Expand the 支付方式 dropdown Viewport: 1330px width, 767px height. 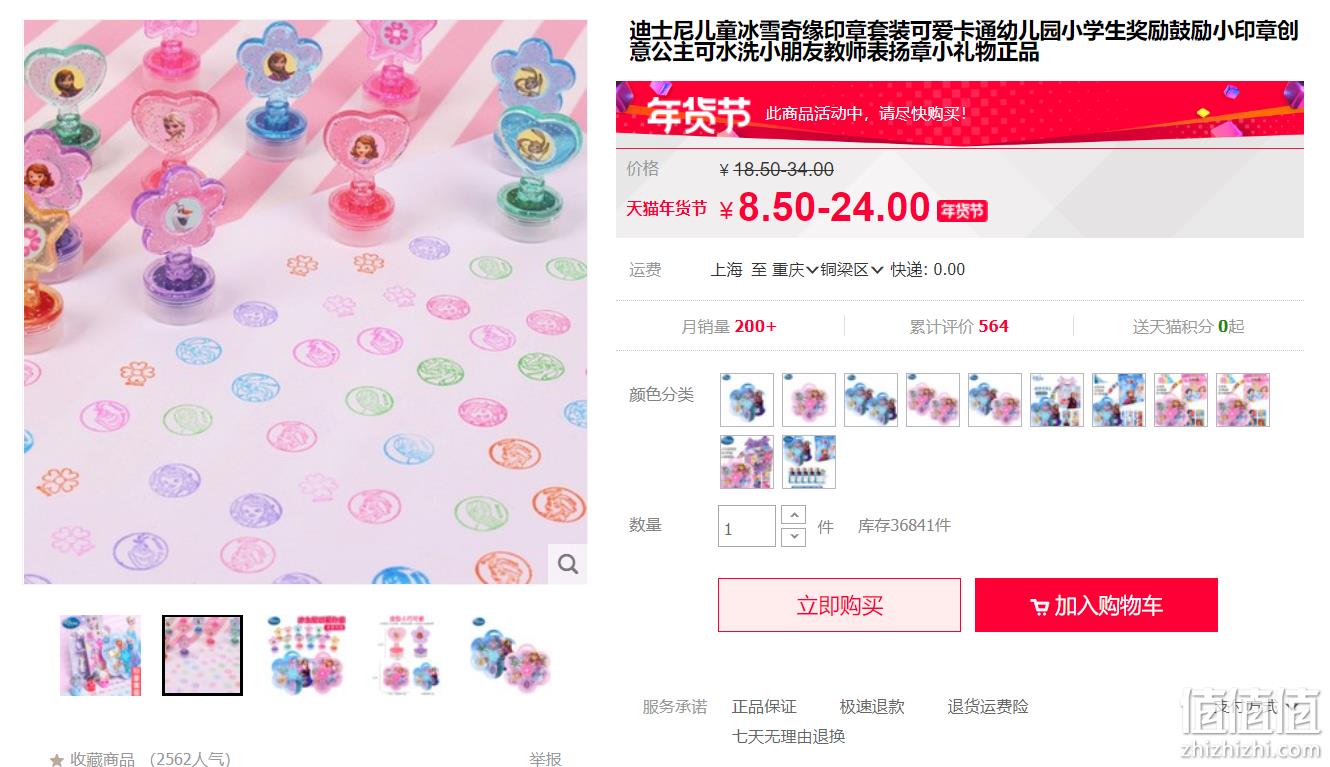tap(1256, 706)
